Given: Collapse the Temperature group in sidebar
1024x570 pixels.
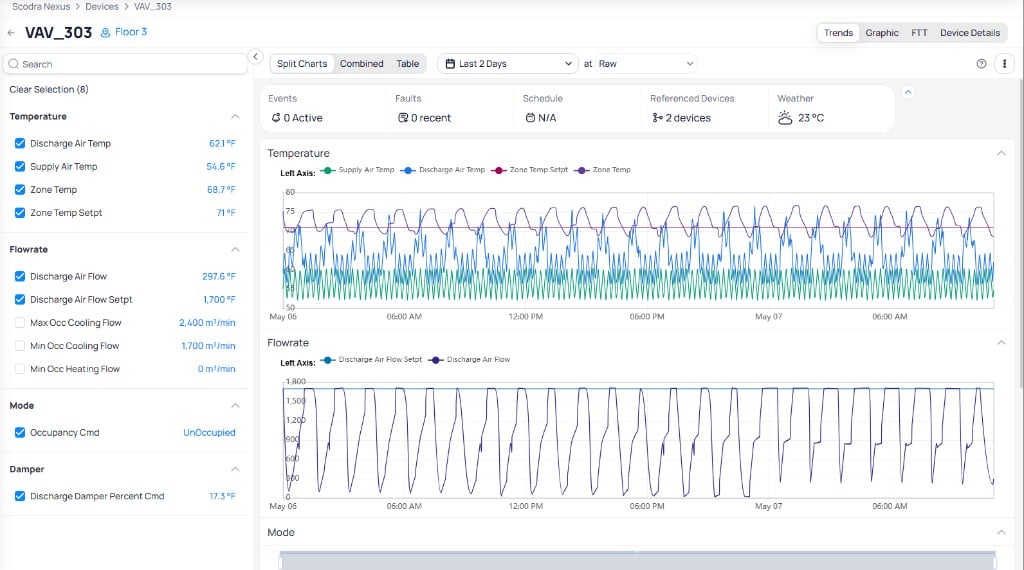Looking at the screenshot, I should click(x=235, y=117).
